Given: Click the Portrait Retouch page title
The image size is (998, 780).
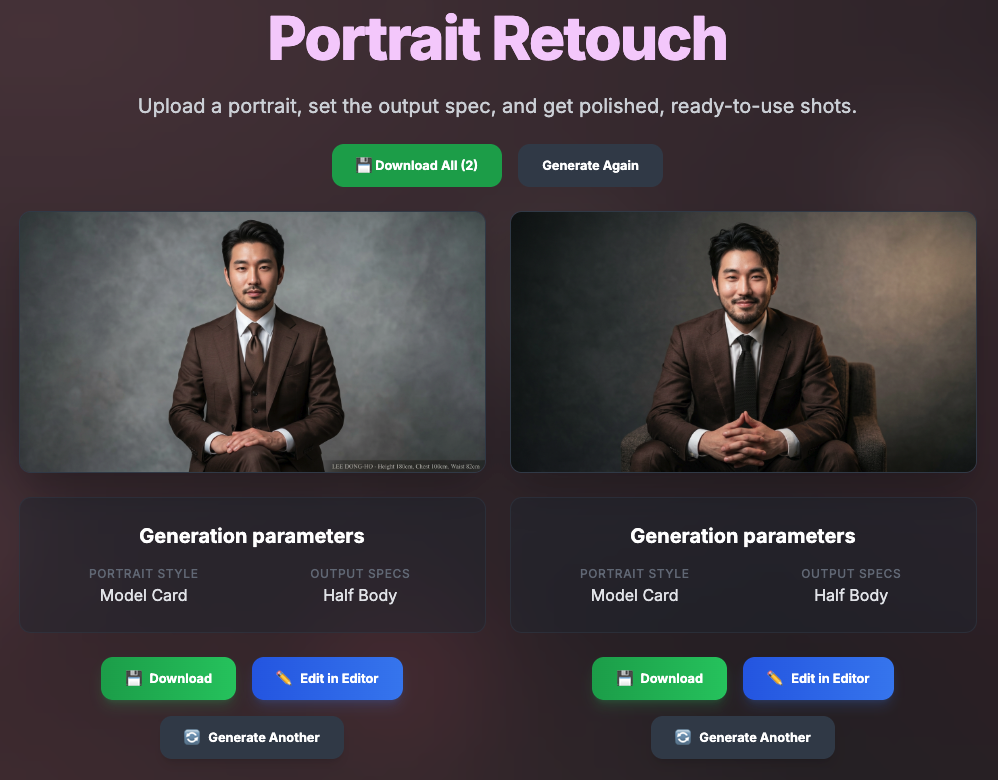Looking at the screenshot, I should (498, 39).
